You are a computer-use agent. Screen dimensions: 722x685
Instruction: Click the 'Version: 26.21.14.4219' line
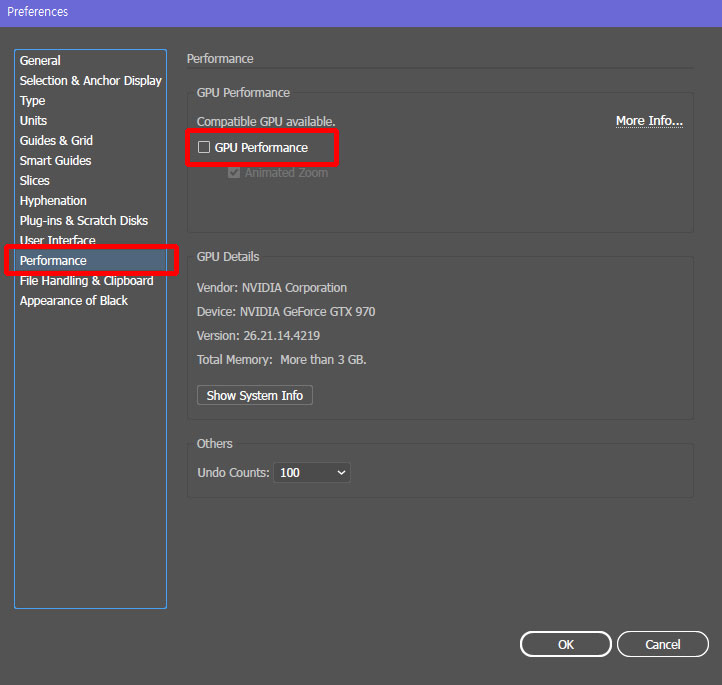click(x=258, y=336)
